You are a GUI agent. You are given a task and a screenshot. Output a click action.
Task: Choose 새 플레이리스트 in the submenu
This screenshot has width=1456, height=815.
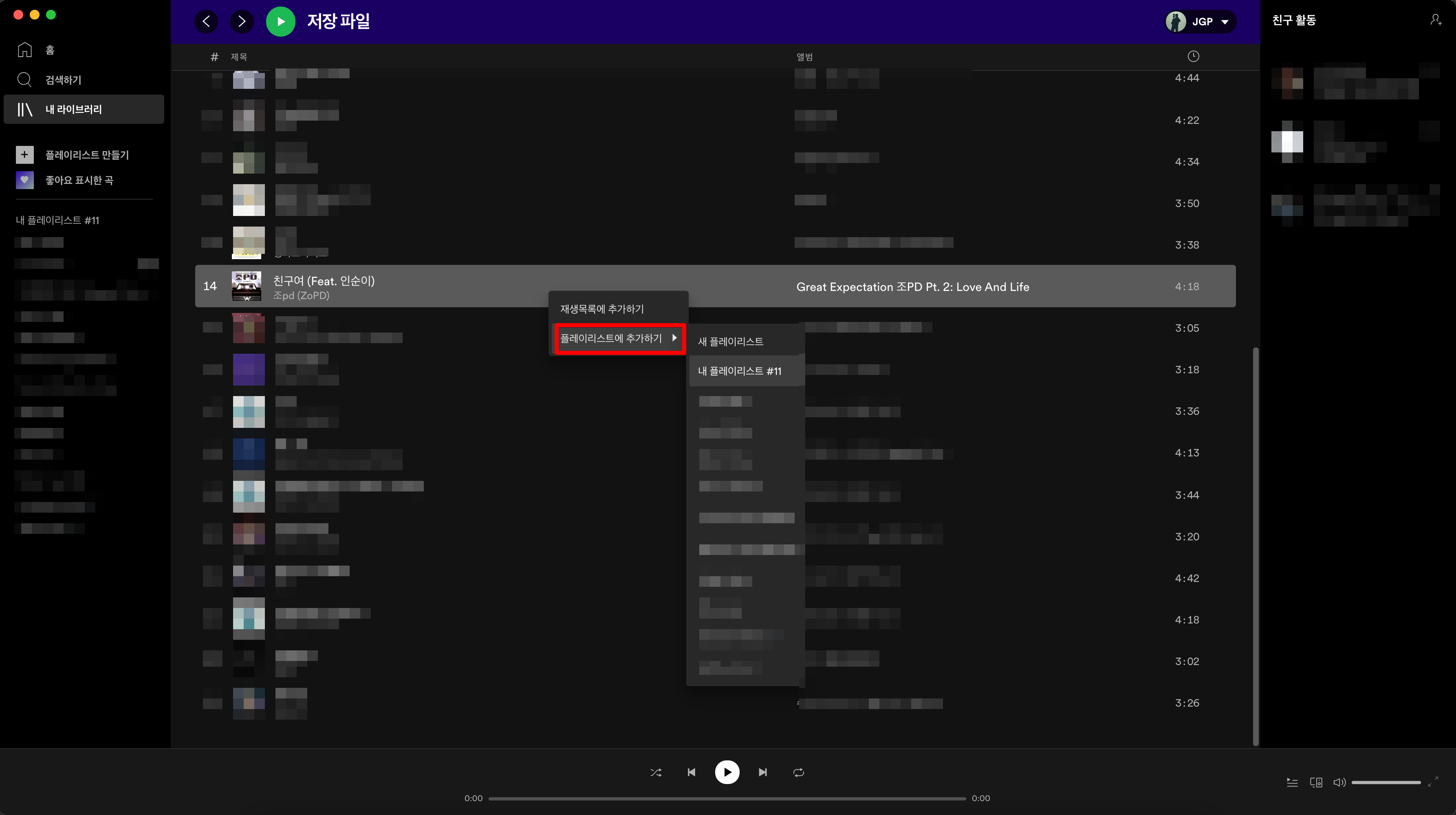point(730,341)
